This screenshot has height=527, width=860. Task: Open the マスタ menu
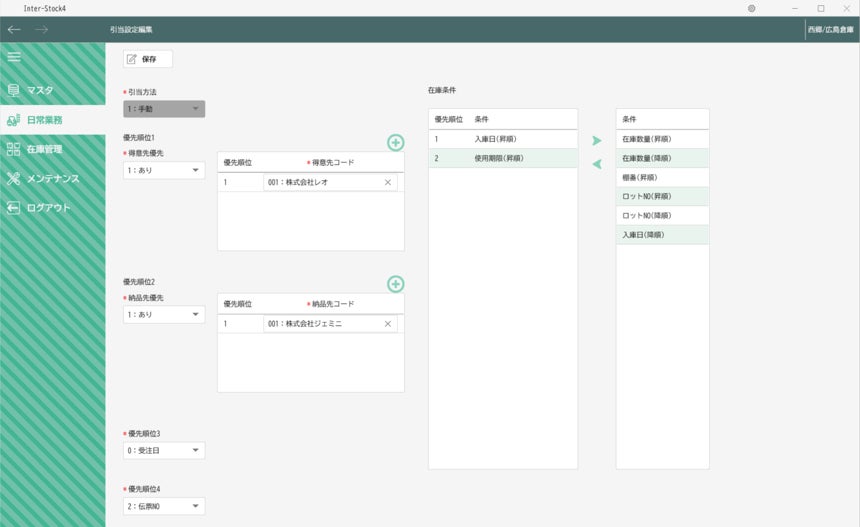[52, 90]
